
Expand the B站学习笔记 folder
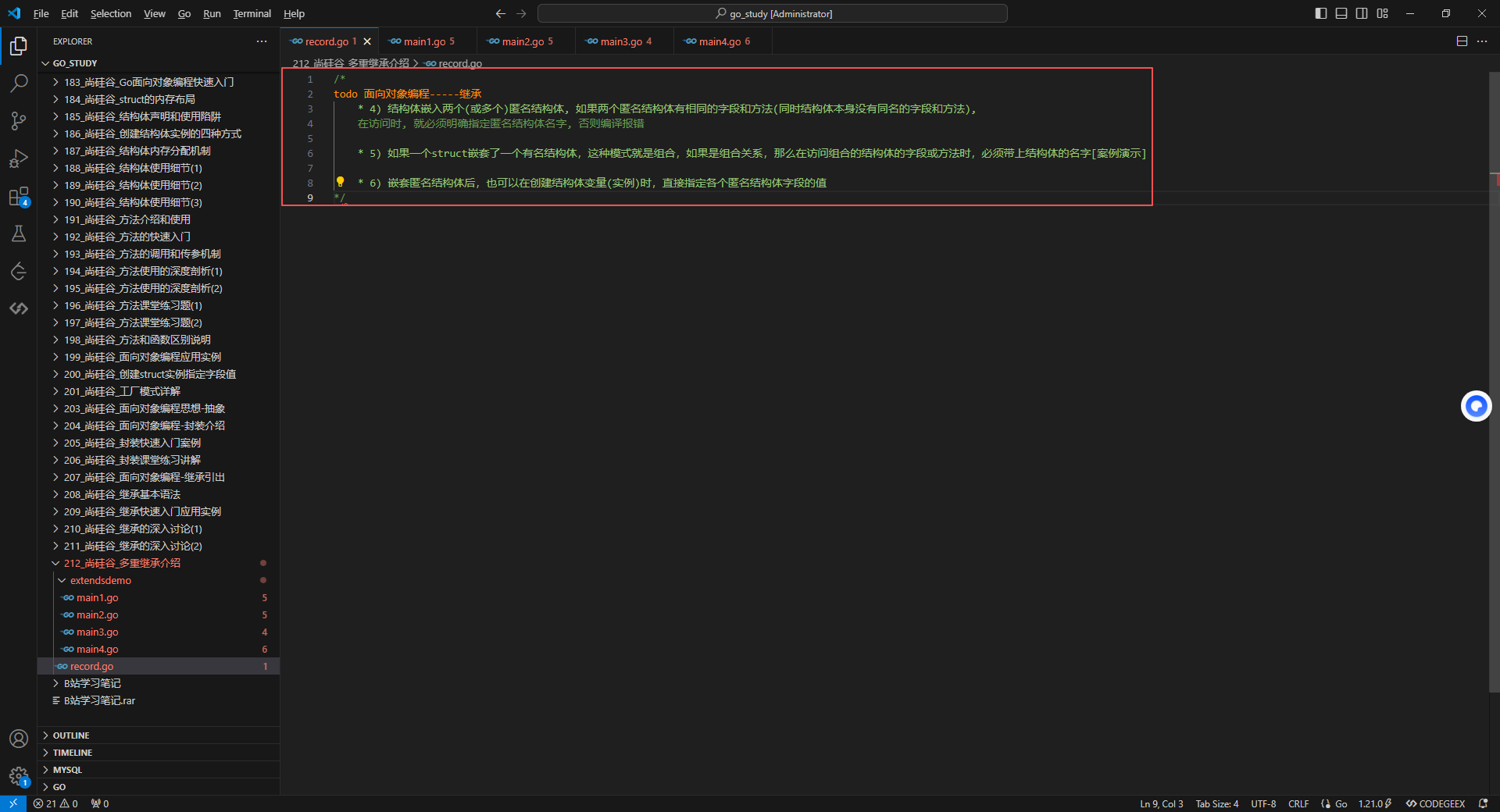tap(159, 683)
